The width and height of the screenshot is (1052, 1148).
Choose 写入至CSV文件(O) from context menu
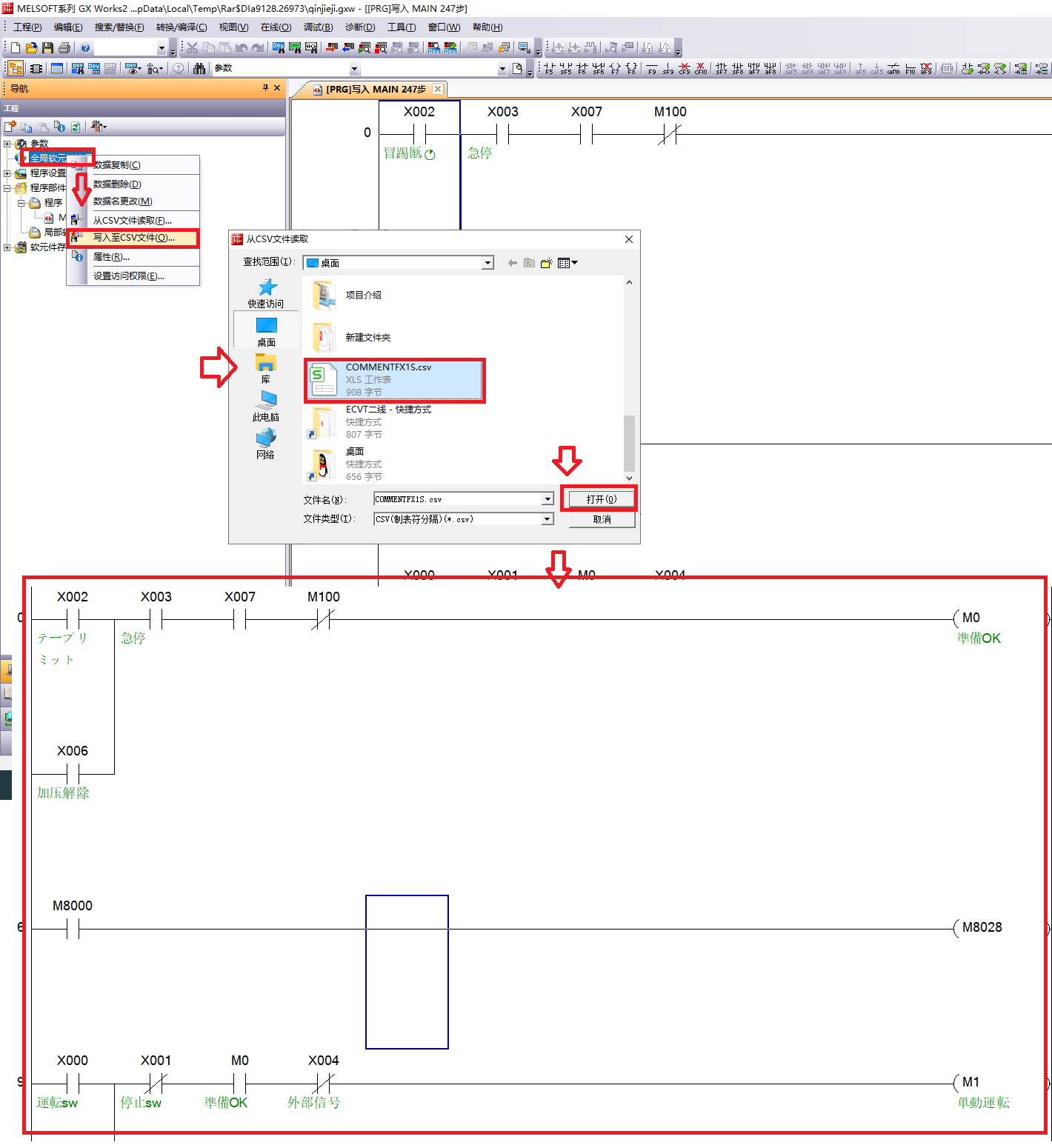[x=134, y=238]
